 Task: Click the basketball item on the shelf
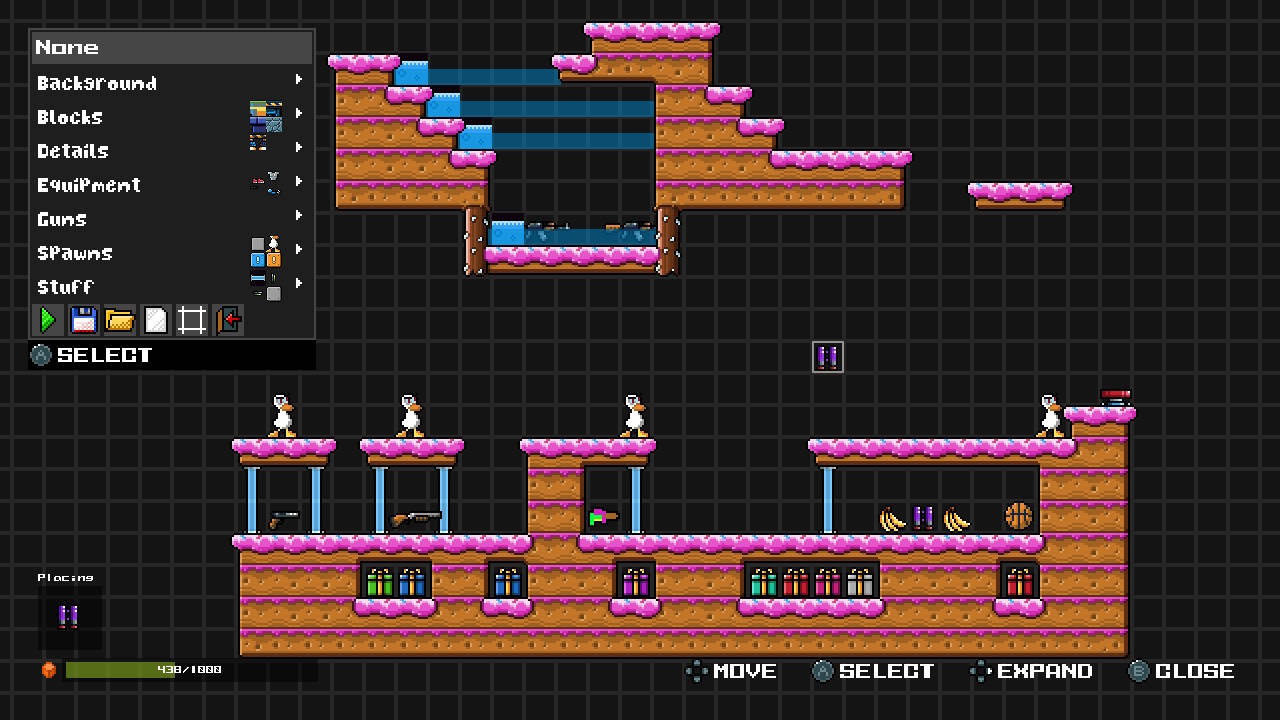point(1018,517)
